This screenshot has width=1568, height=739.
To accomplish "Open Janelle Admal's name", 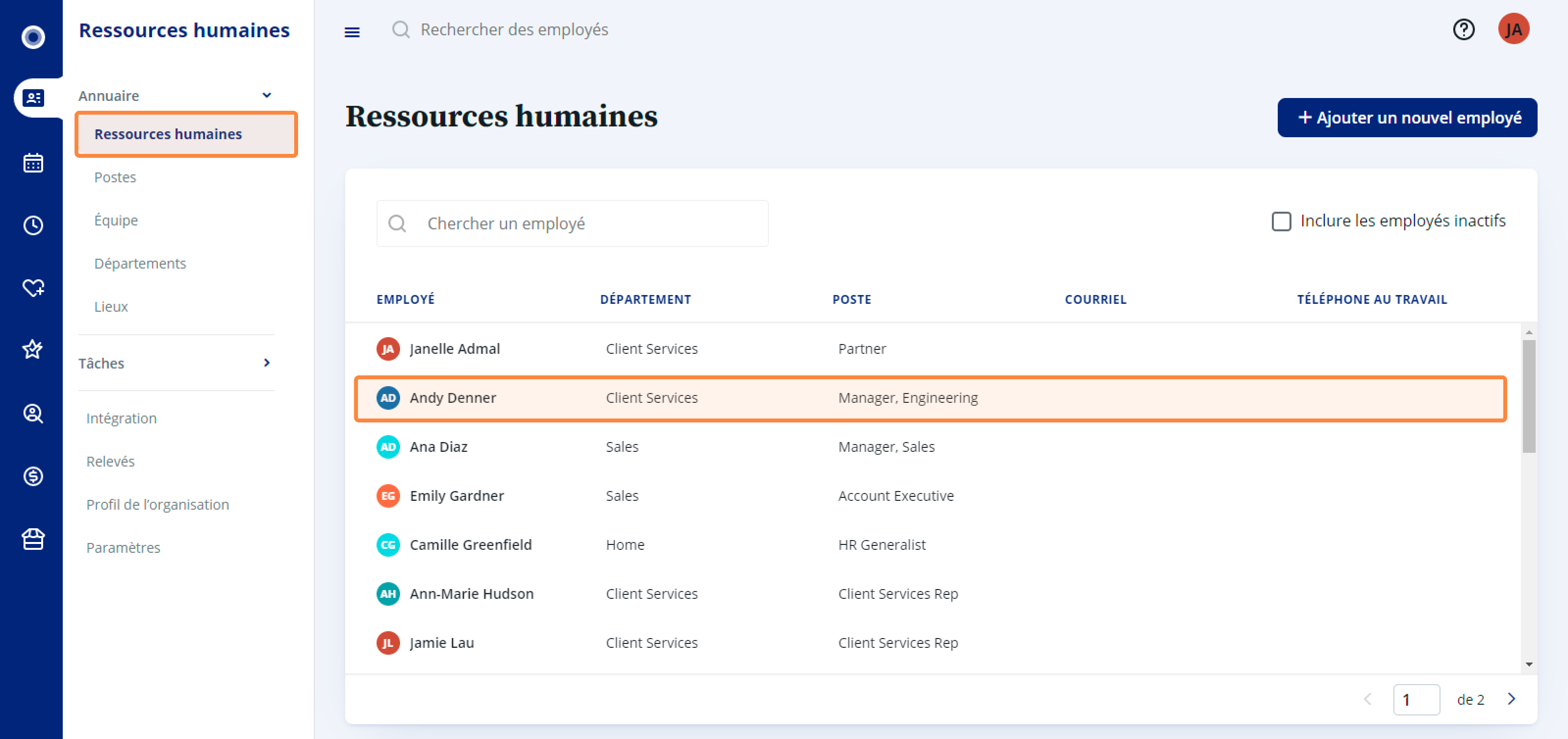I will tap(455, 348).
